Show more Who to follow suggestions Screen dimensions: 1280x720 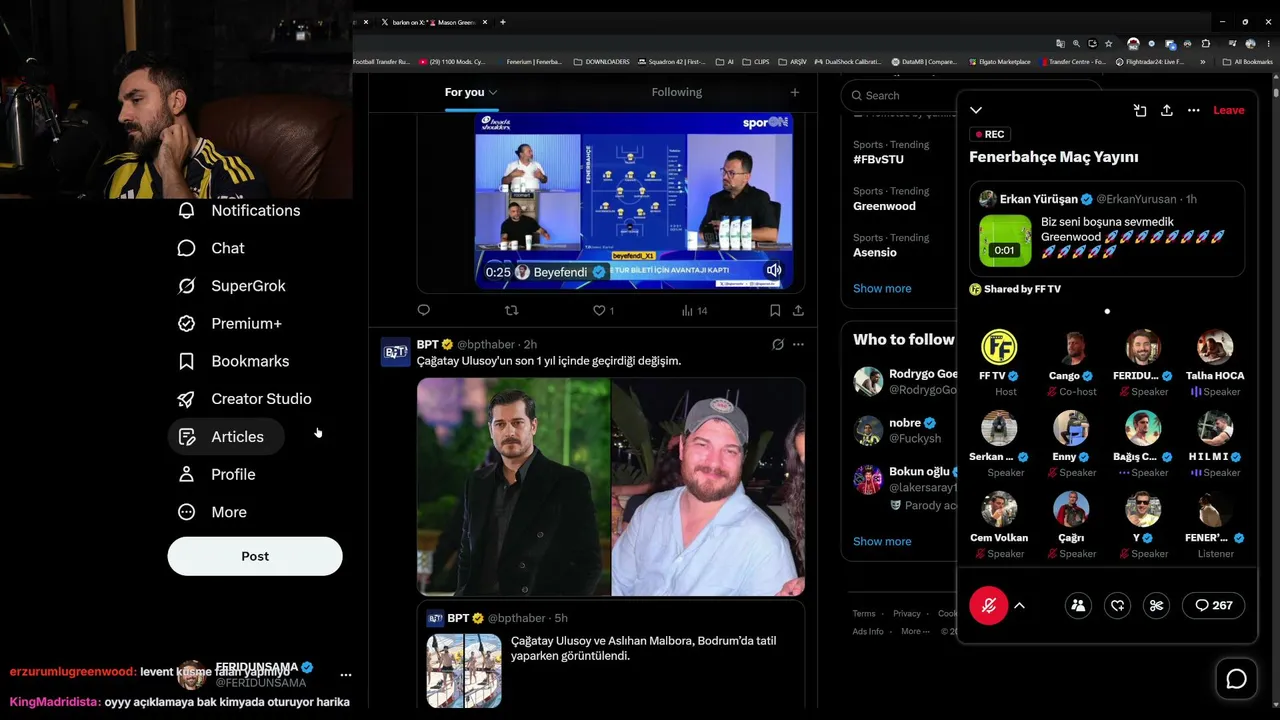[x=882, y=541]
